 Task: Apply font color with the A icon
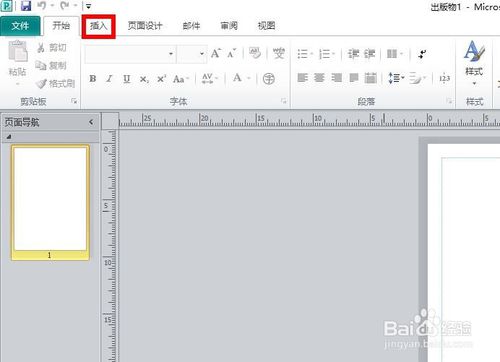tap(237, 78)
